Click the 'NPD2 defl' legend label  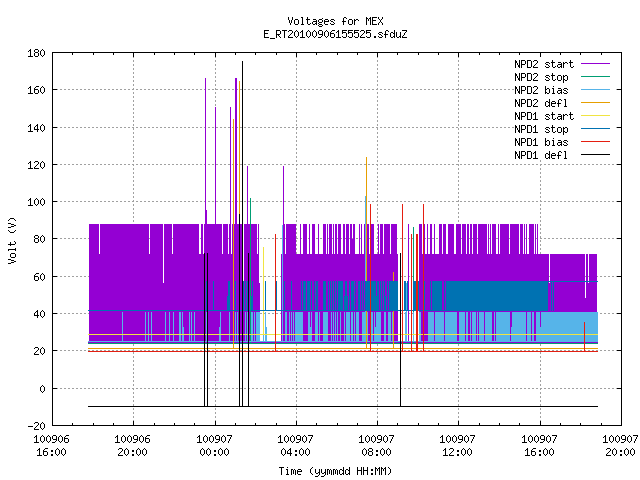point(541,103)
